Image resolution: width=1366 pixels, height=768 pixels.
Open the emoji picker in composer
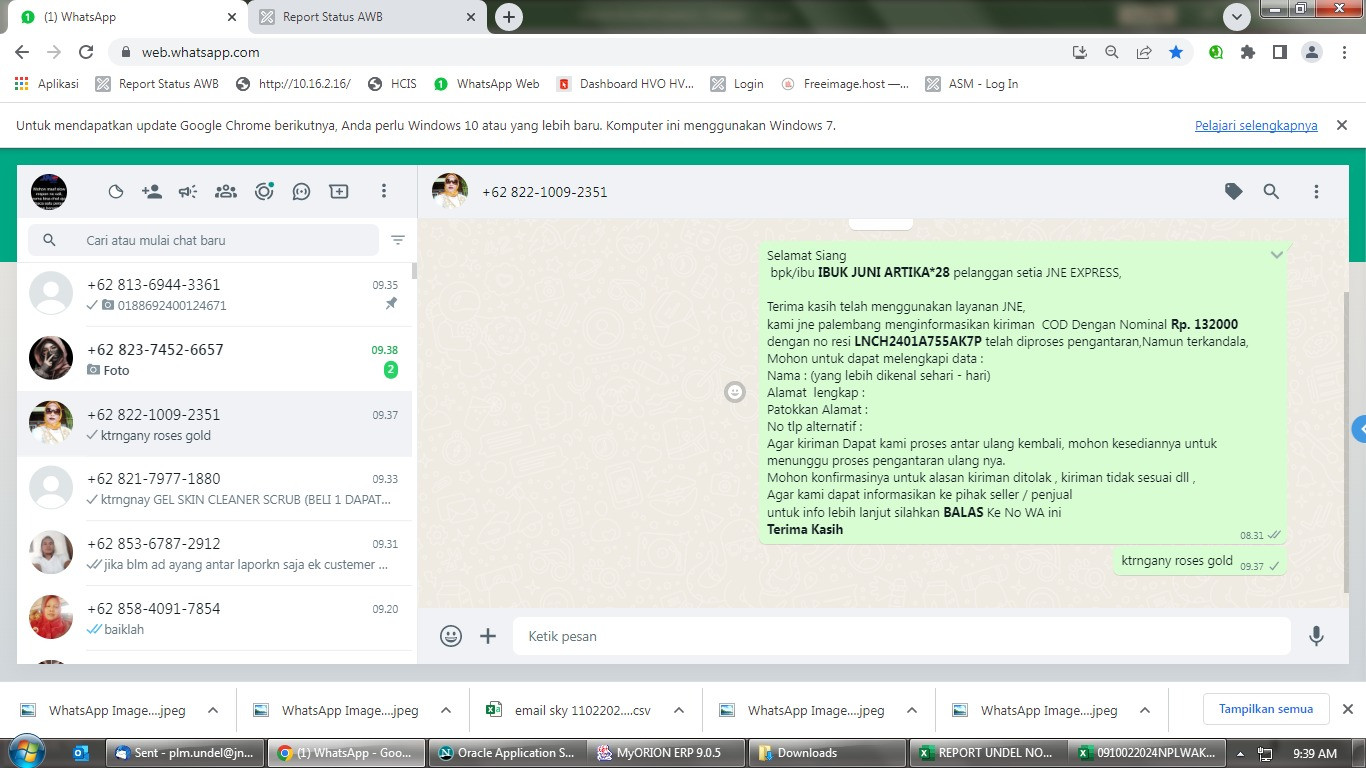point(451,636)
